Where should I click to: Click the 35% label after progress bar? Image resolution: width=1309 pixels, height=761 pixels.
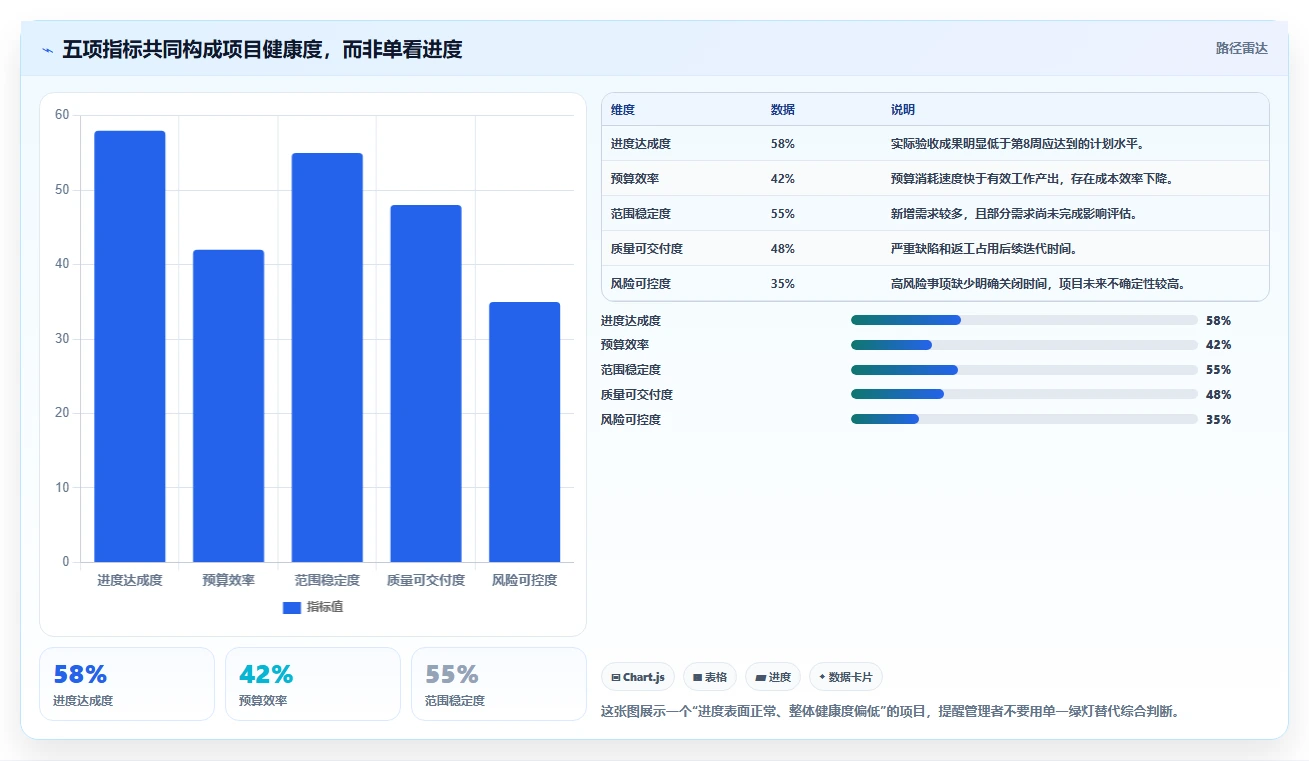pyautogui.click(x=1218, y=420)
